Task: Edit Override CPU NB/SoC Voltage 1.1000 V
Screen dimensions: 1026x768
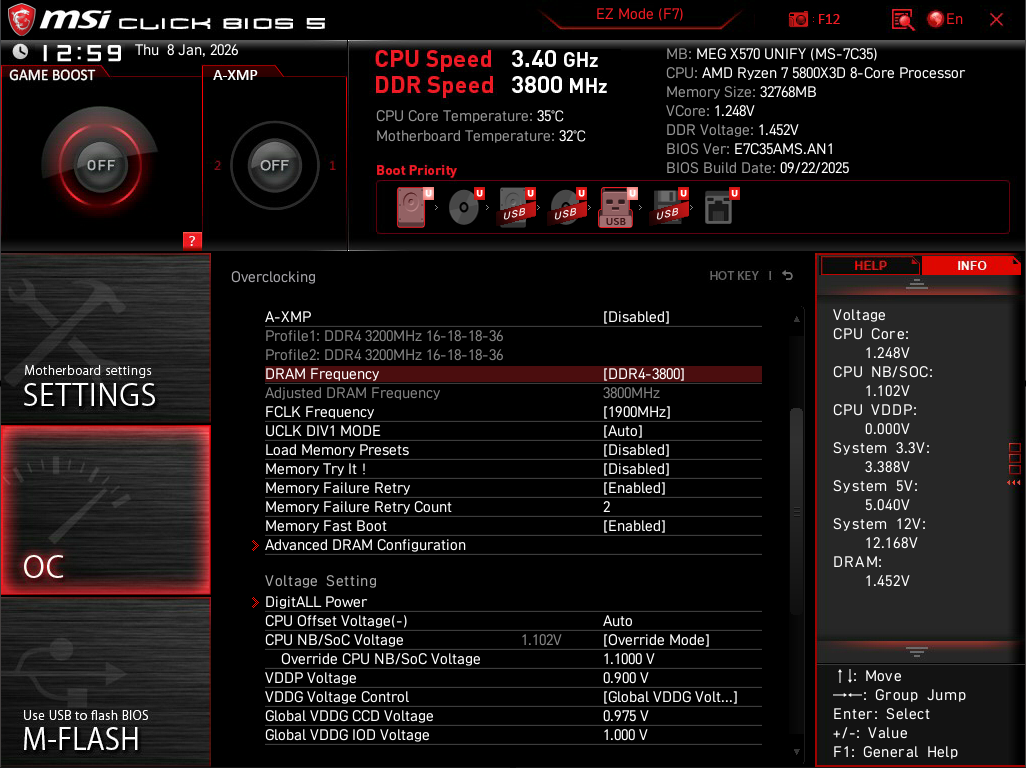Action: click(x=513, y=659)
